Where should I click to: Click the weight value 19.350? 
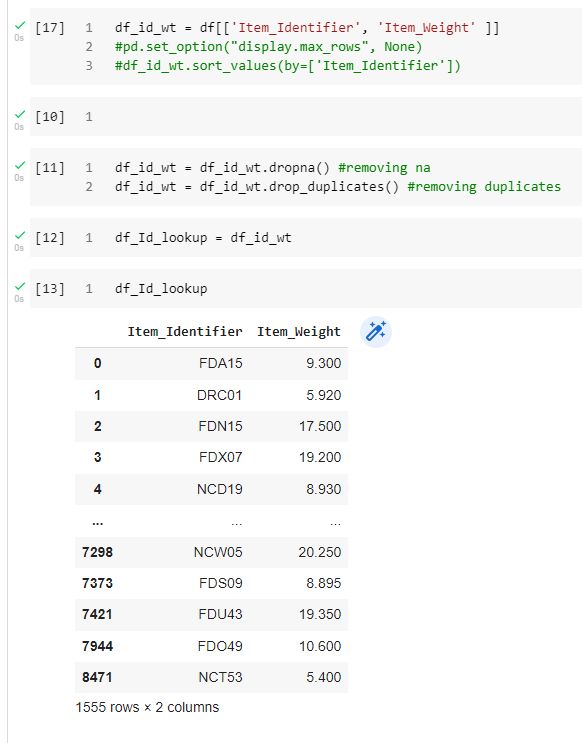320,614
